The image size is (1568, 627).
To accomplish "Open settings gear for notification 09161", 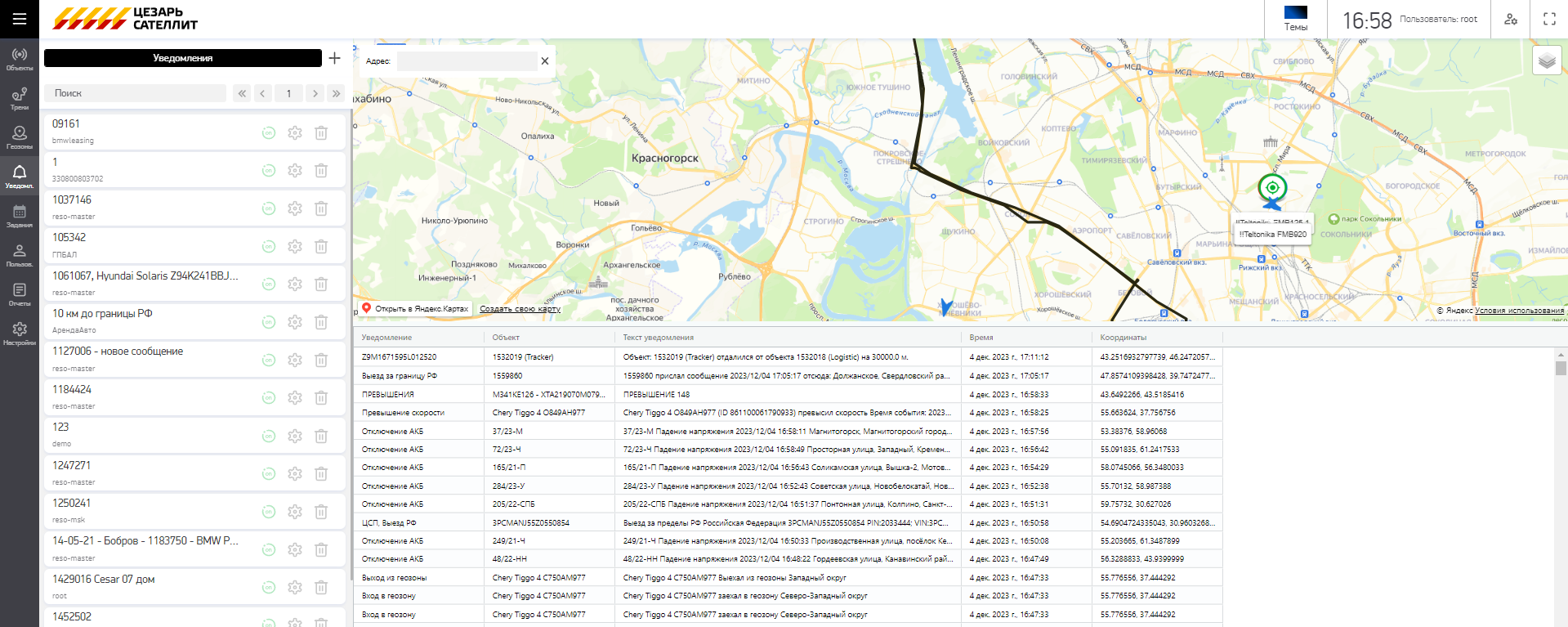I will click(295, 132).
